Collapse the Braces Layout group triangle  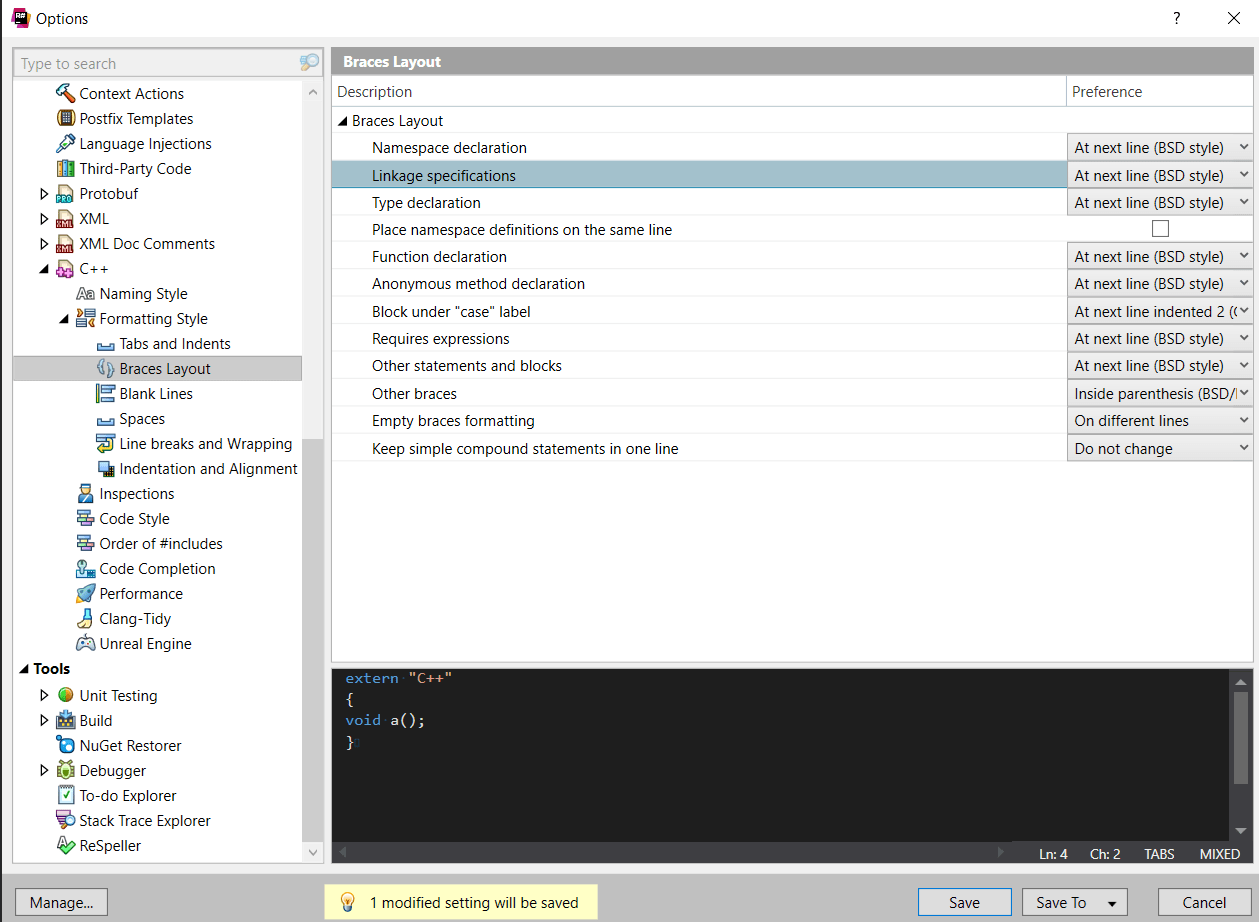point(342,121)
